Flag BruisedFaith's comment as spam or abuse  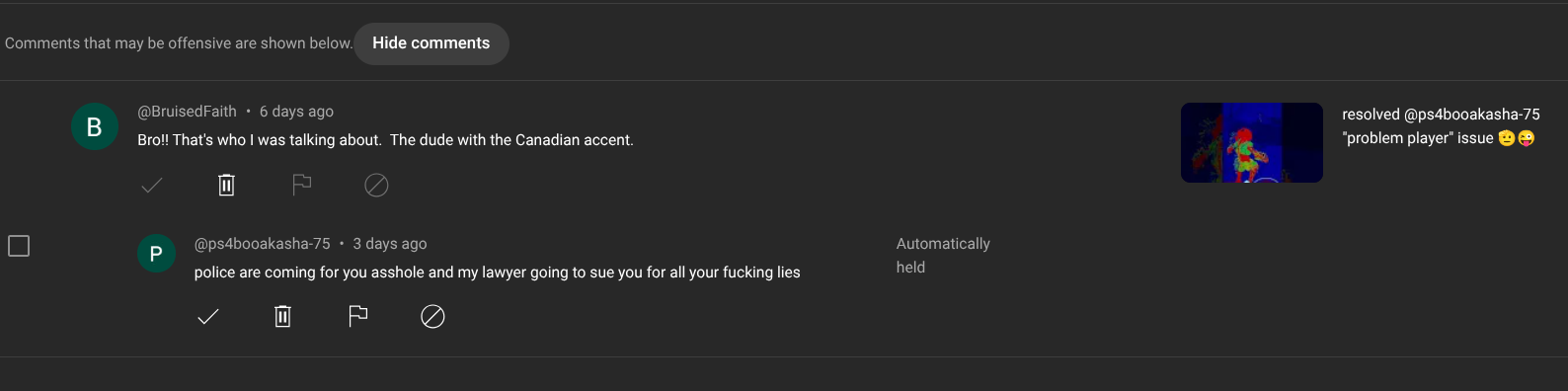pos(302,185)
